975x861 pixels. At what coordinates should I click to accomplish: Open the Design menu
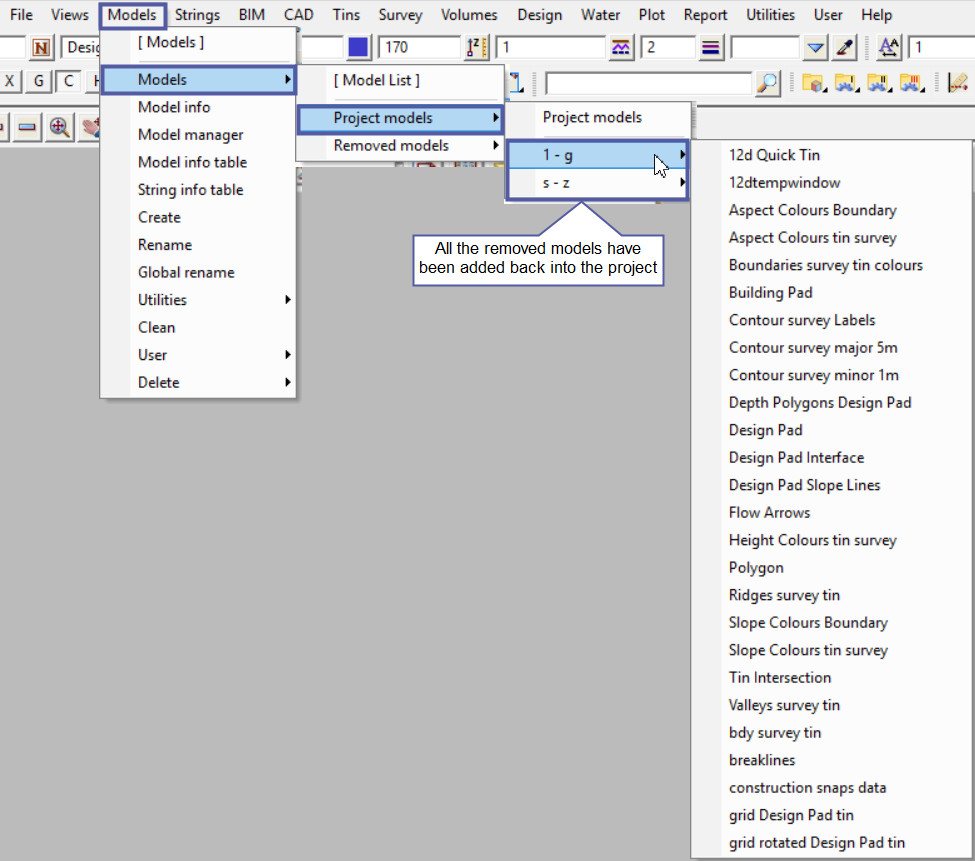coord(540,14)
